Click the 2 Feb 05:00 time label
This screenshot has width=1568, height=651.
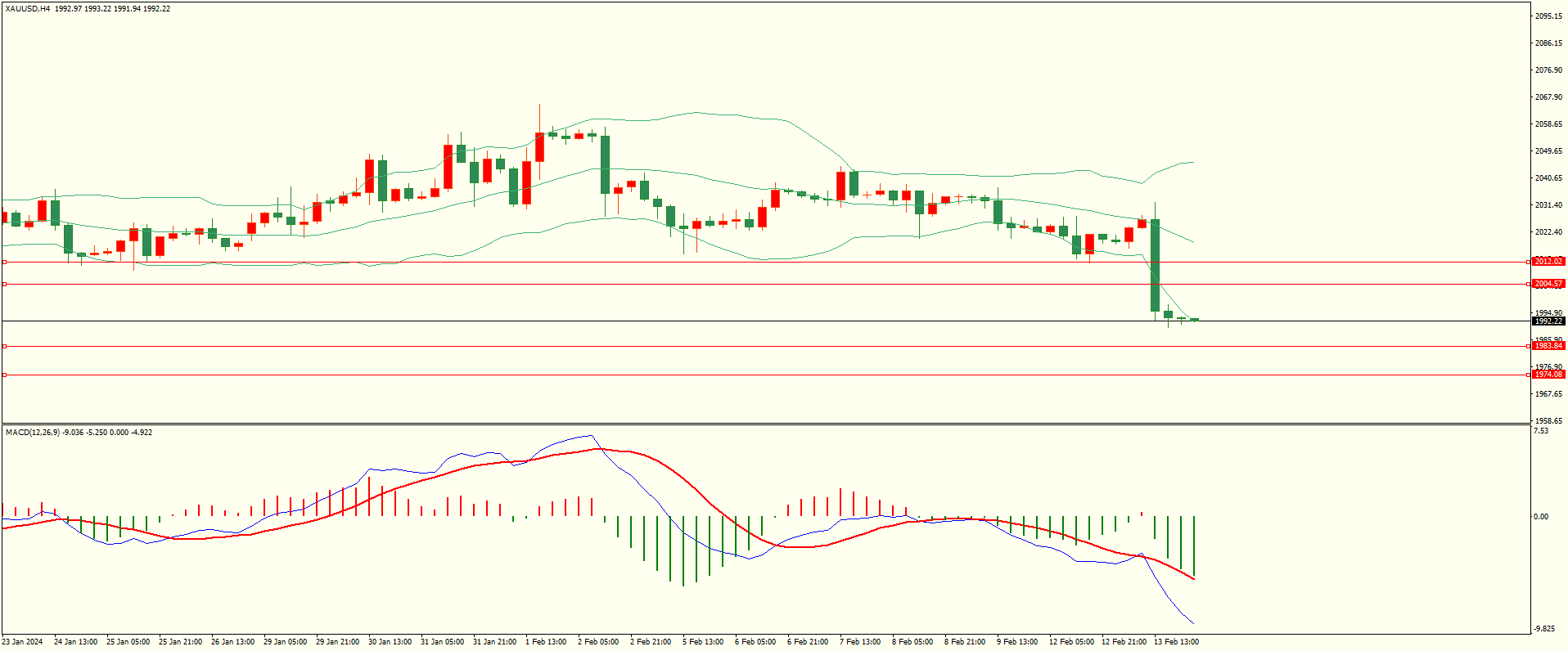tap(598, 642)
